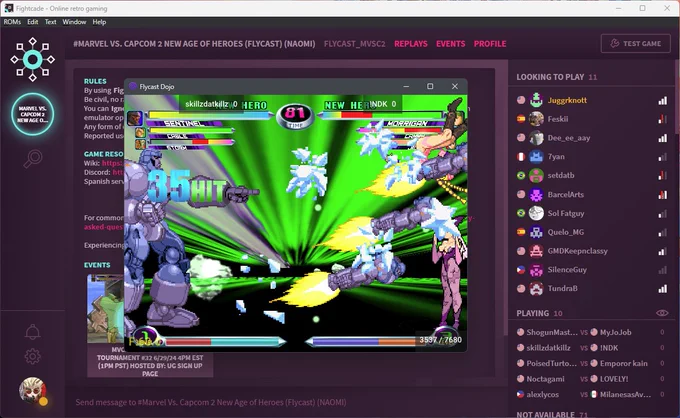Click the FLYCAST_MVSC2 label in header

pyautogui.click(x=354, y=44)
